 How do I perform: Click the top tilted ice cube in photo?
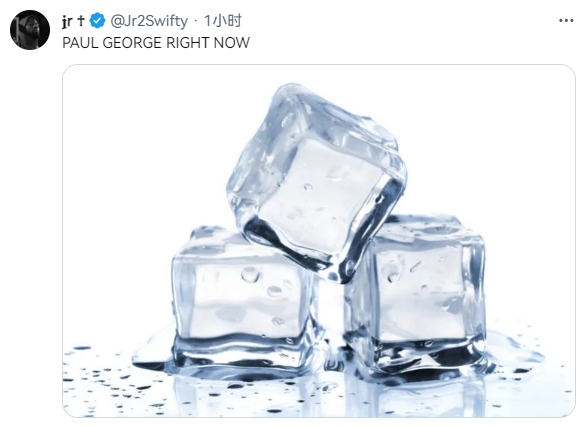[x=317, y=181]
